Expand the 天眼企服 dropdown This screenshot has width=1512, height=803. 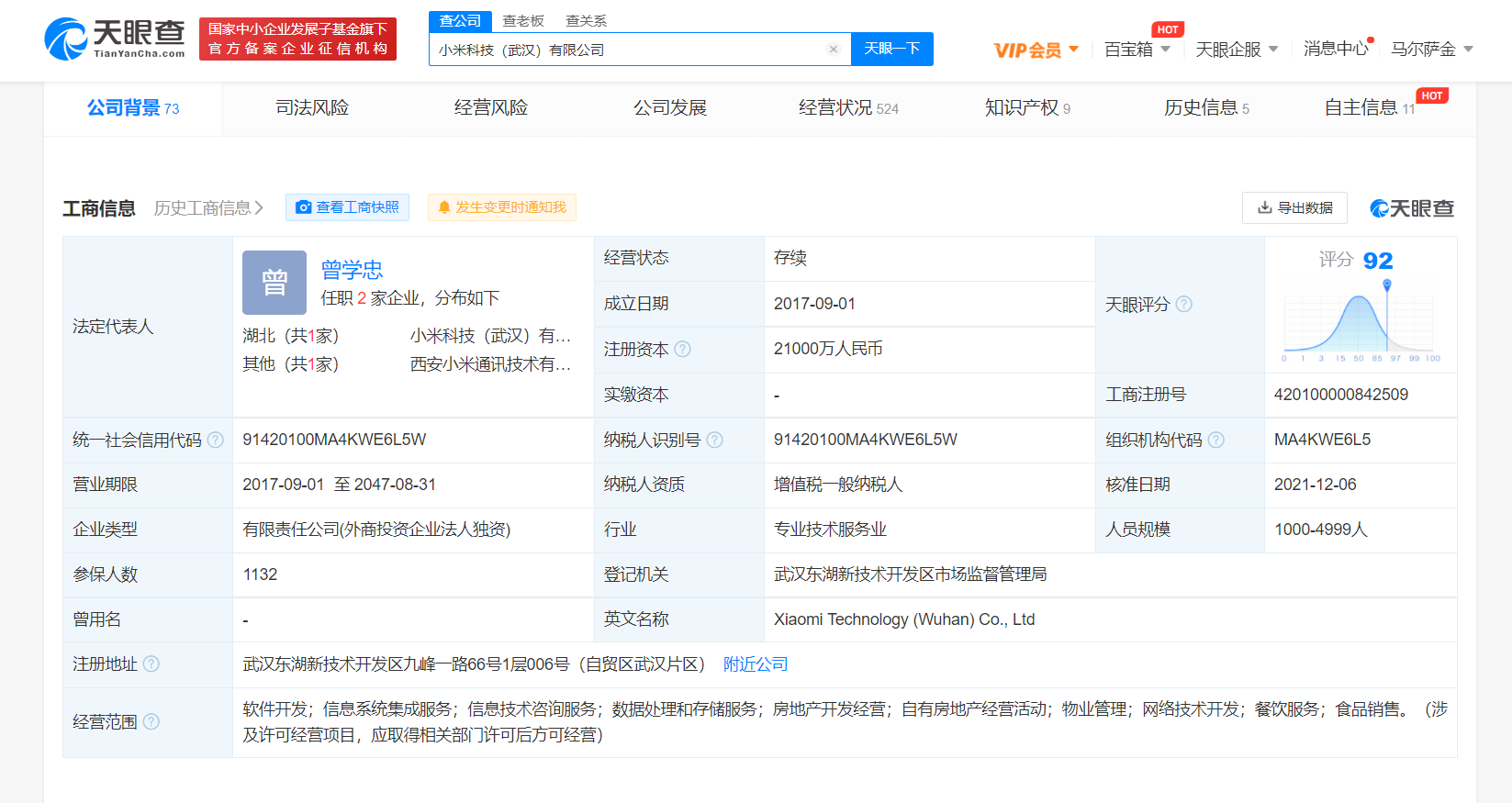(x=1236, y=50)
